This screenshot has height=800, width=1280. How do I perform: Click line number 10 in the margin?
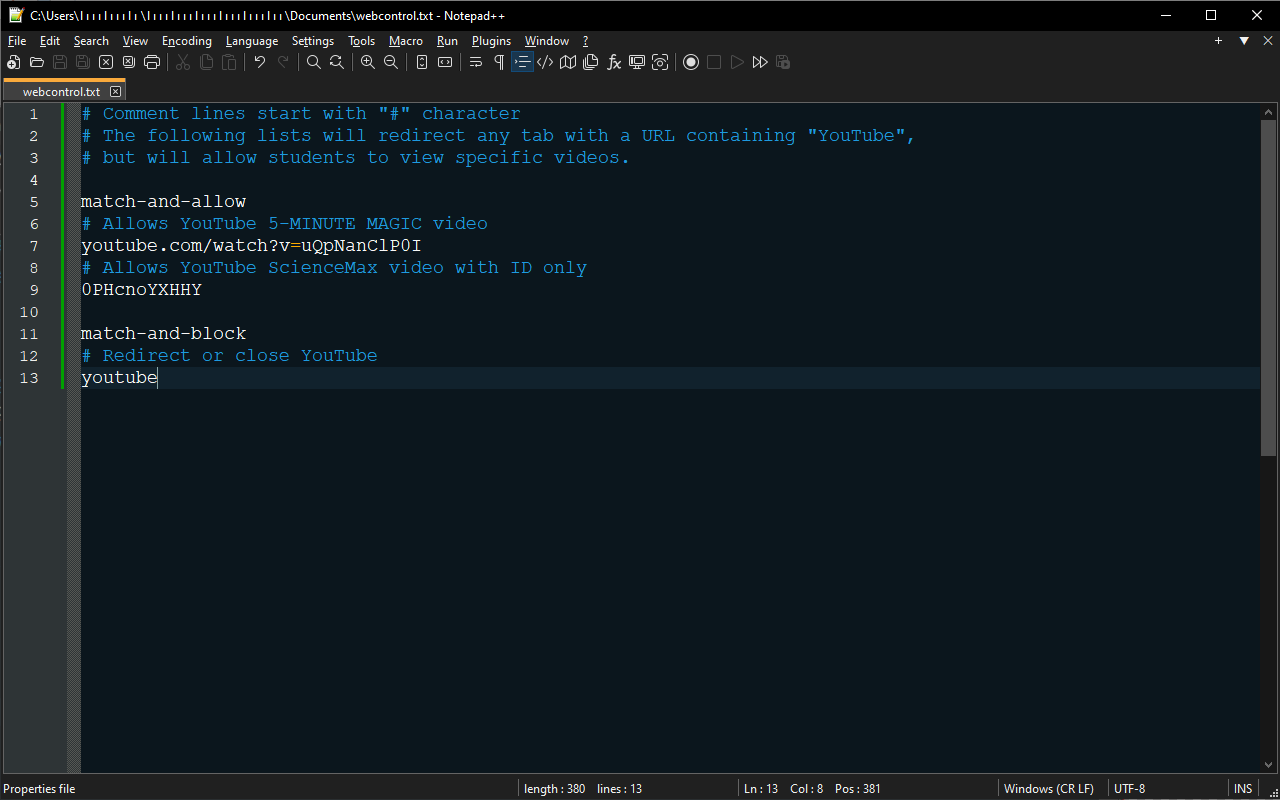pos(29,311)
